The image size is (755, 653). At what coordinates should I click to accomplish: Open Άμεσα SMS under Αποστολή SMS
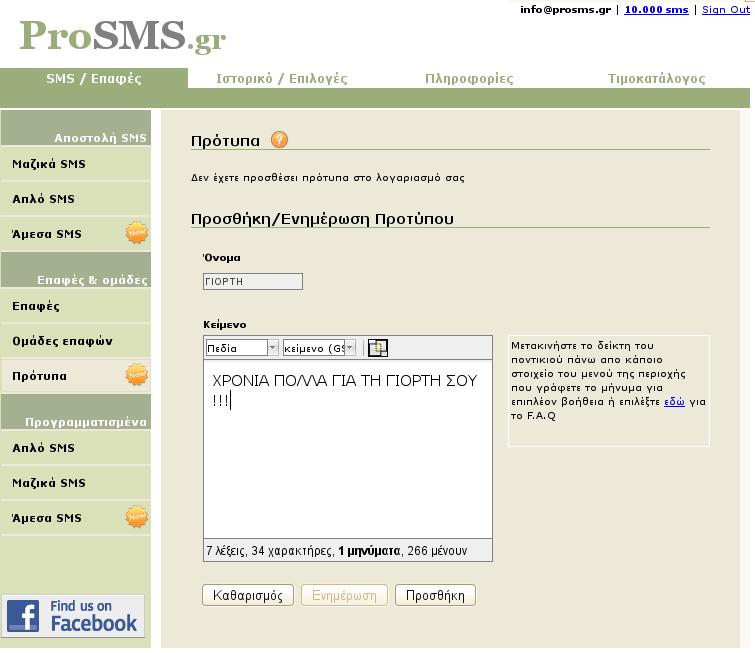click(x=76, y=234)
